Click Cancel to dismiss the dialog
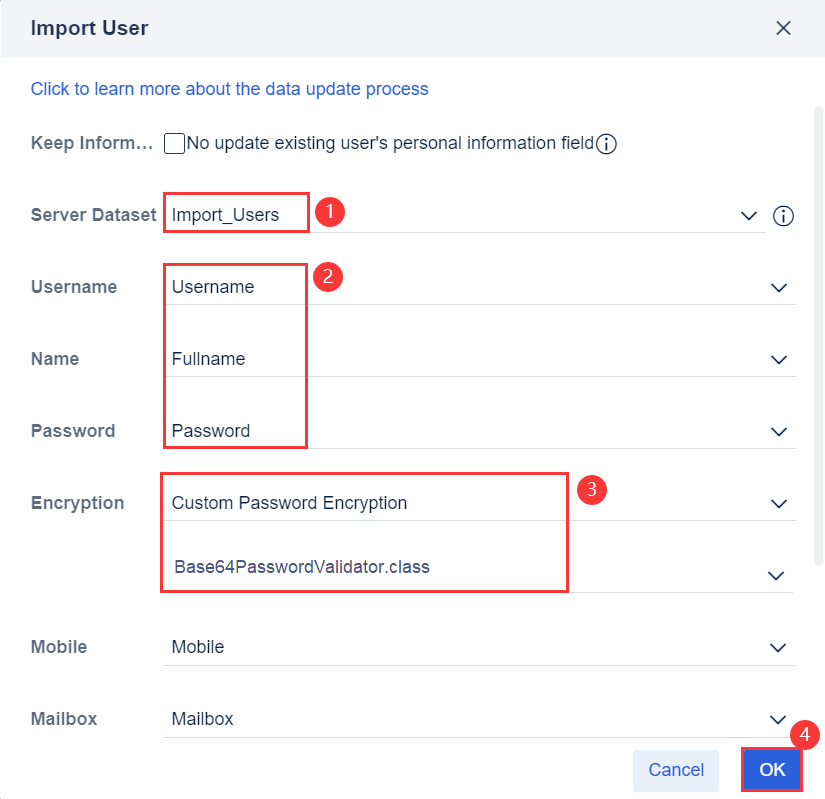 [x=675, y=770]
